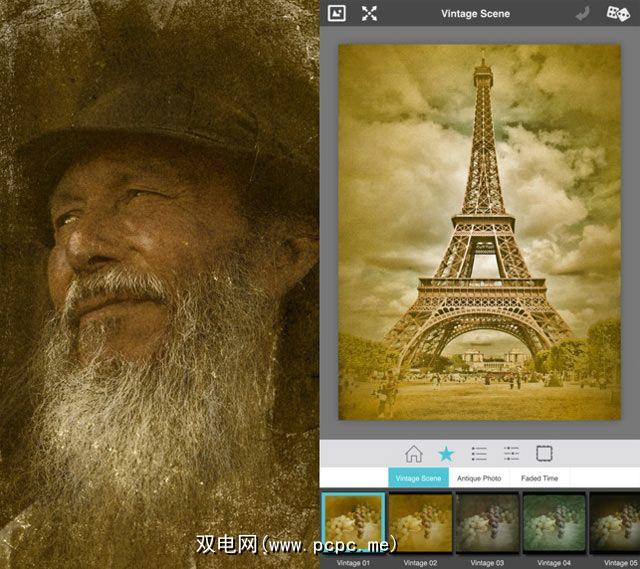Tap the dice randomize icon
640x569 pixels.
point(618,13)
